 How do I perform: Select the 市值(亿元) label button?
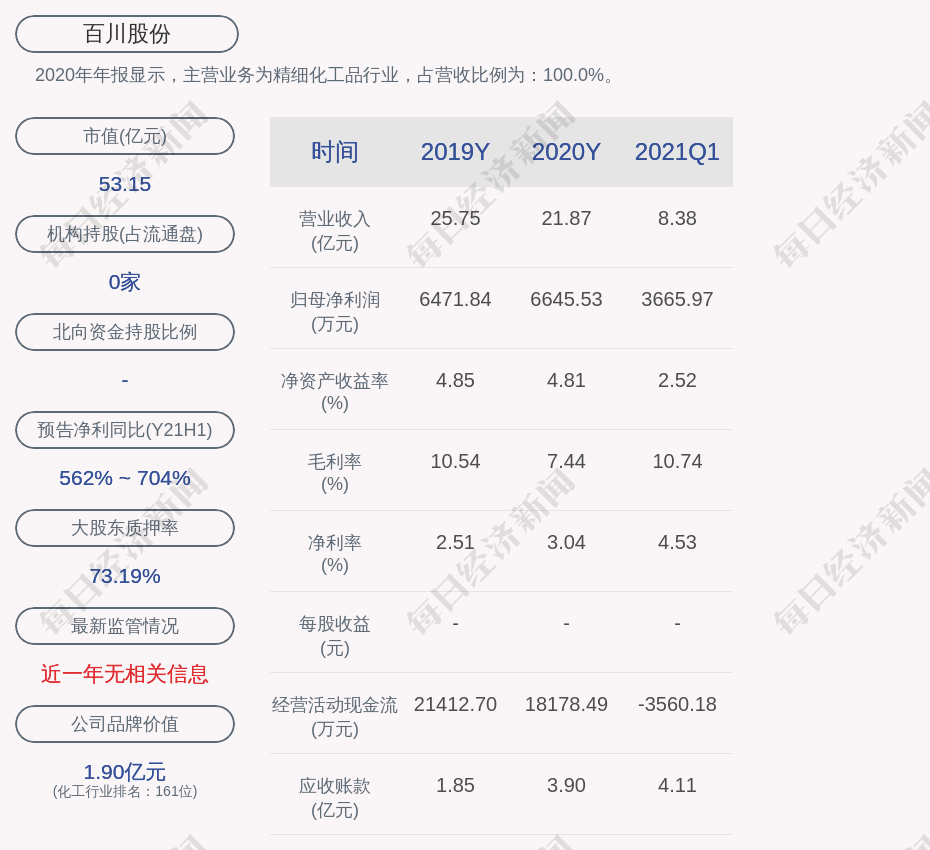[125, 136]
